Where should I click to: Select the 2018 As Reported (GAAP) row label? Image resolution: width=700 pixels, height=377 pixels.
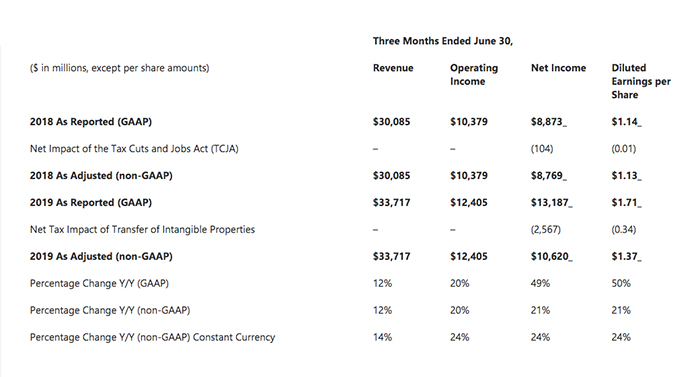(x=91, y=122)
